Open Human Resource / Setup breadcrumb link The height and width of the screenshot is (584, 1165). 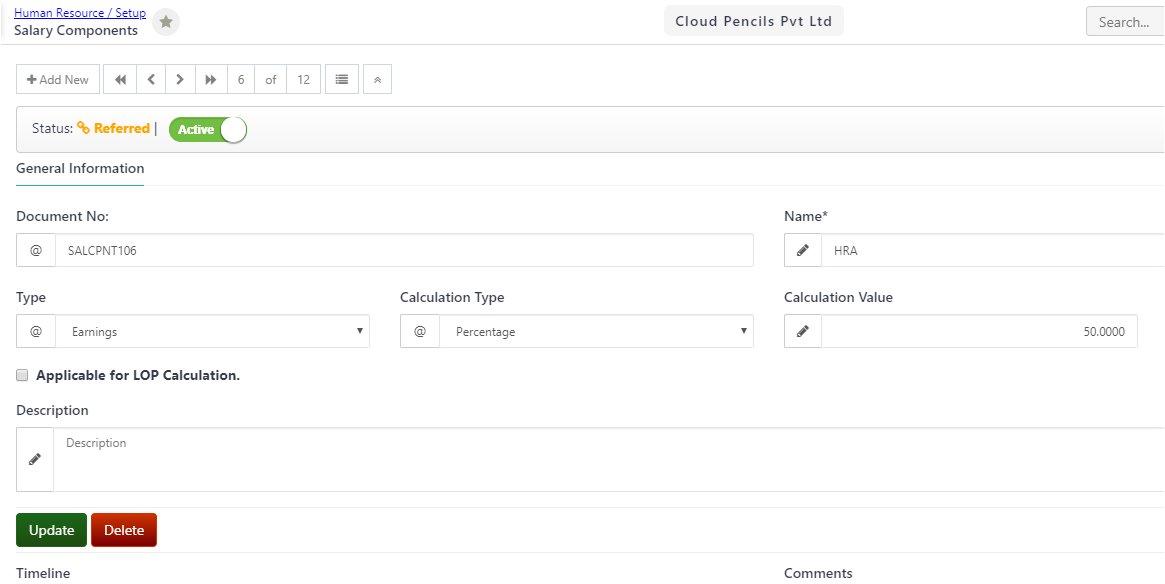pos(80,13)
